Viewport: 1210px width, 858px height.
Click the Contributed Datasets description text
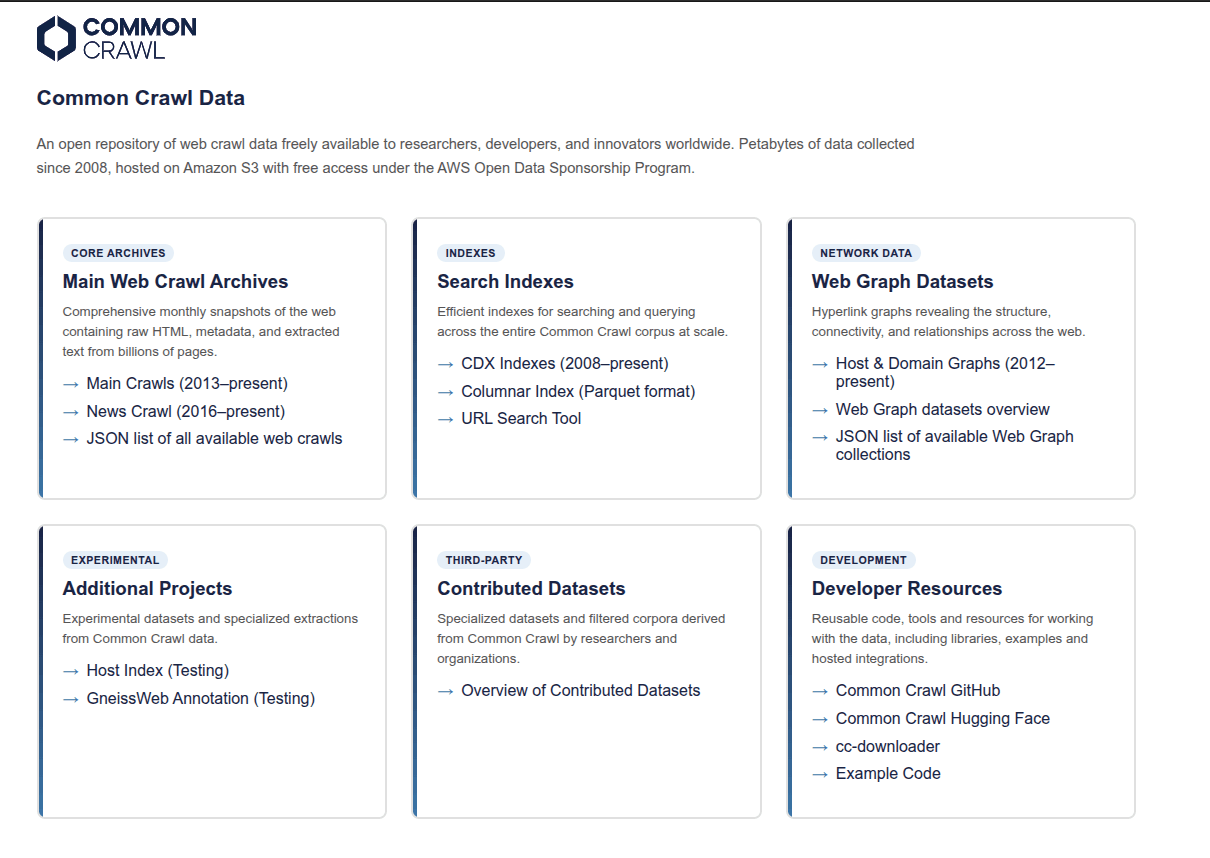coord(581,639)
